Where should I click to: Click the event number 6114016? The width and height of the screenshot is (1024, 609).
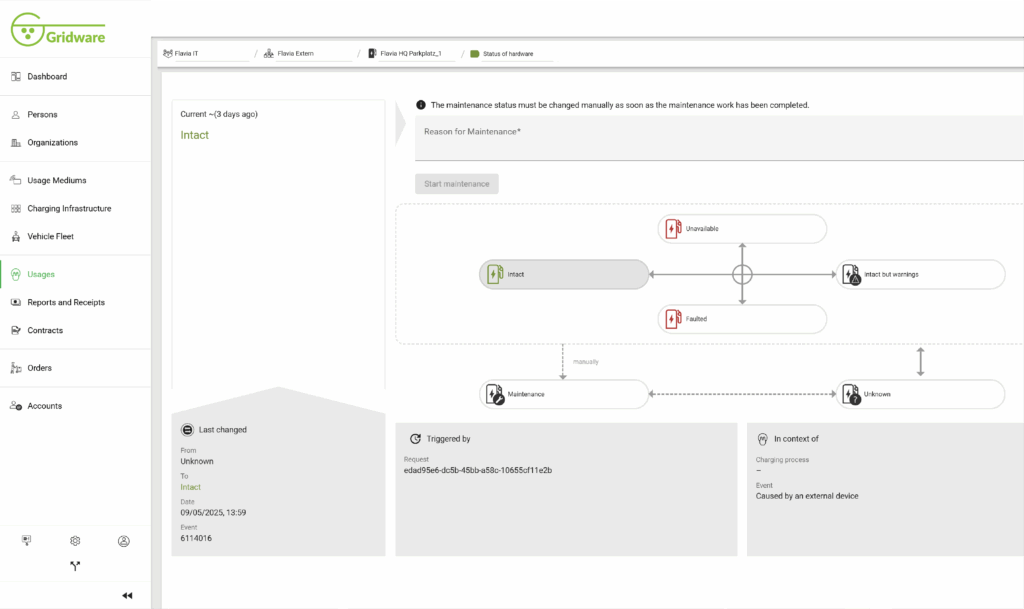point(196,539)
